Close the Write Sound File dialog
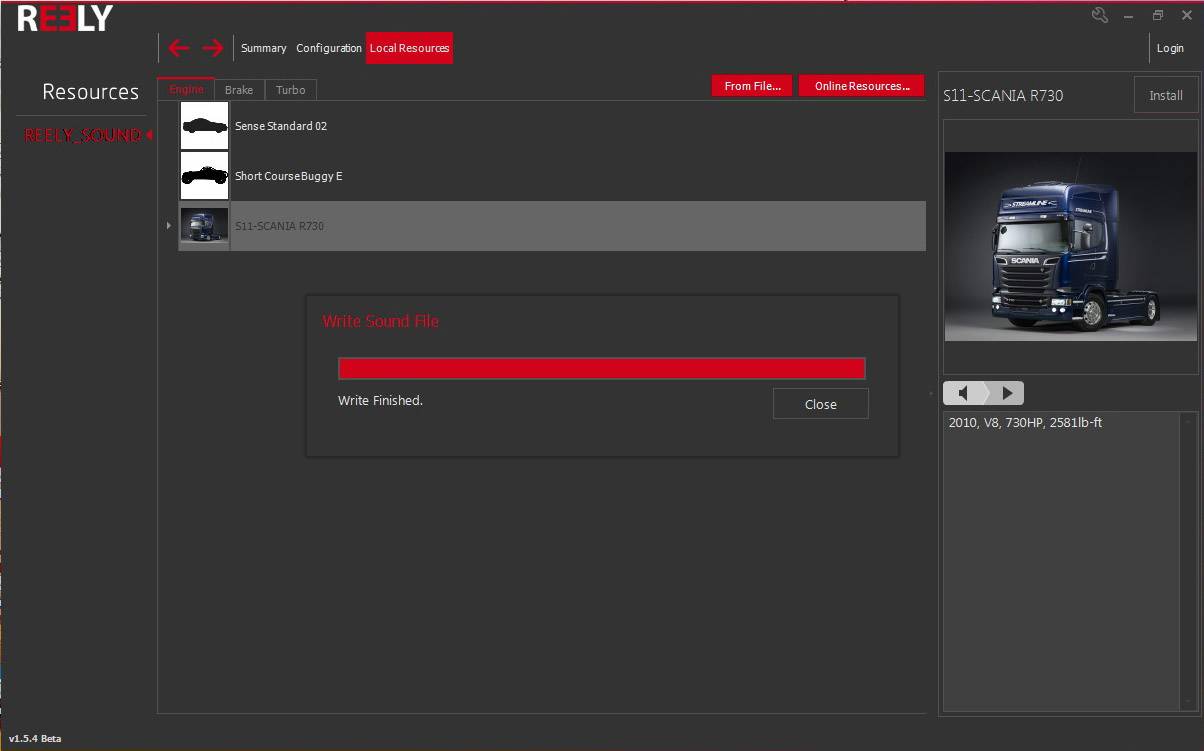1204x751 pixels. [820, 404]
